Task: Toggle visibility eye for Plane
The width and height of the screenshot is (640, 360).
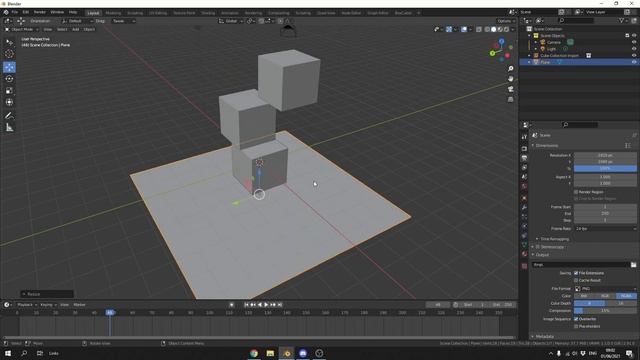Action: click(634, 62)
